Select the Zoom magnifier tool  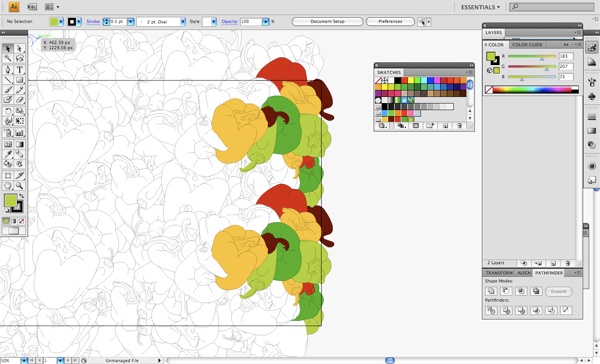click(x=19, y=186)
